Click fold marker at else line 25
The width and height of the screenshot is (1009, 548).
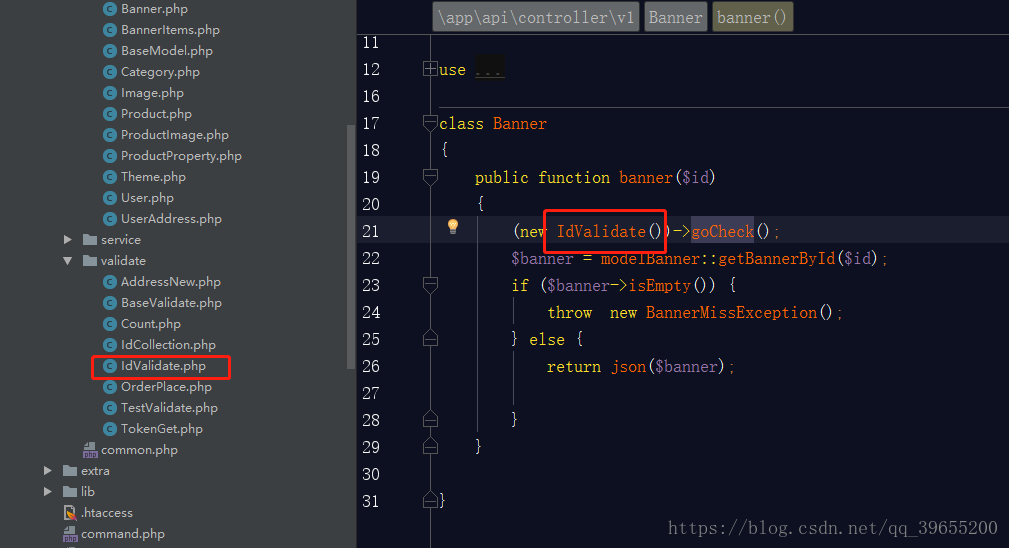[x=430, y=338]
